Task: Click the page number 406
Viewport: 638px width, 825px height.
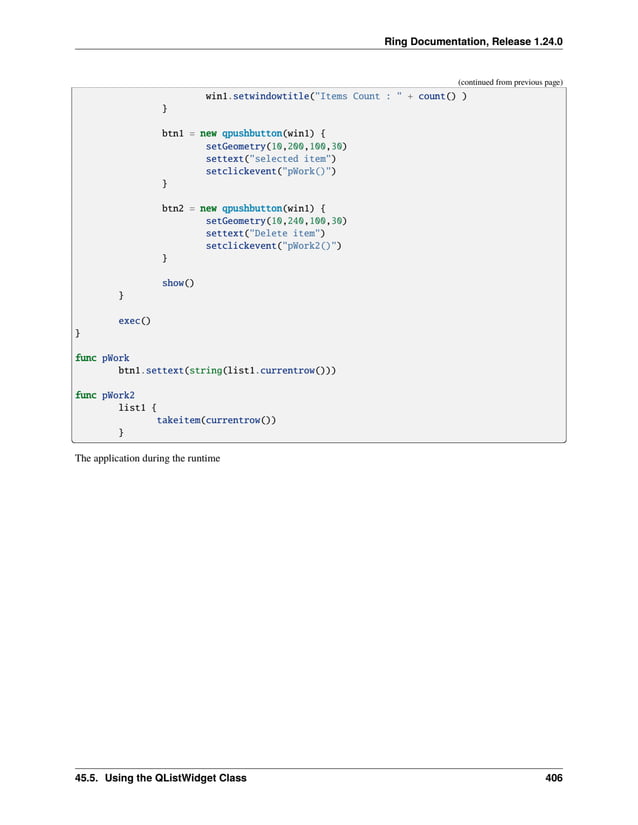Action: tap(554, 778)
